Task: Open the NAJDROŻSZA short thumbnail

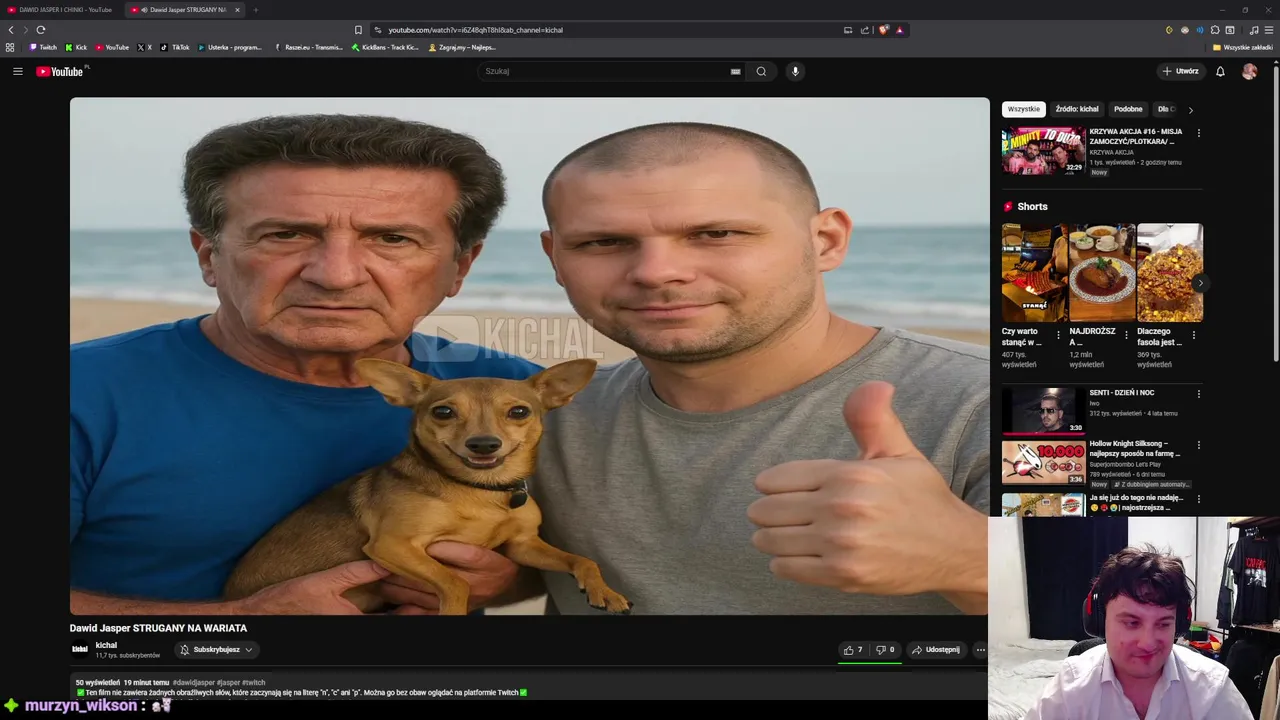Action: 1102,272
